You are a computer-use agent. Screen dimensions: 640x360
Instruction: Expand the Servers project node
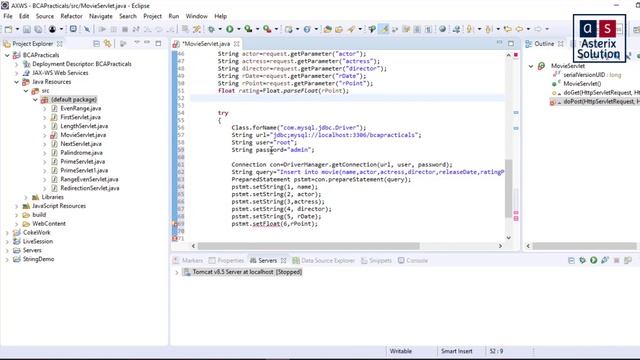[7, 250]
